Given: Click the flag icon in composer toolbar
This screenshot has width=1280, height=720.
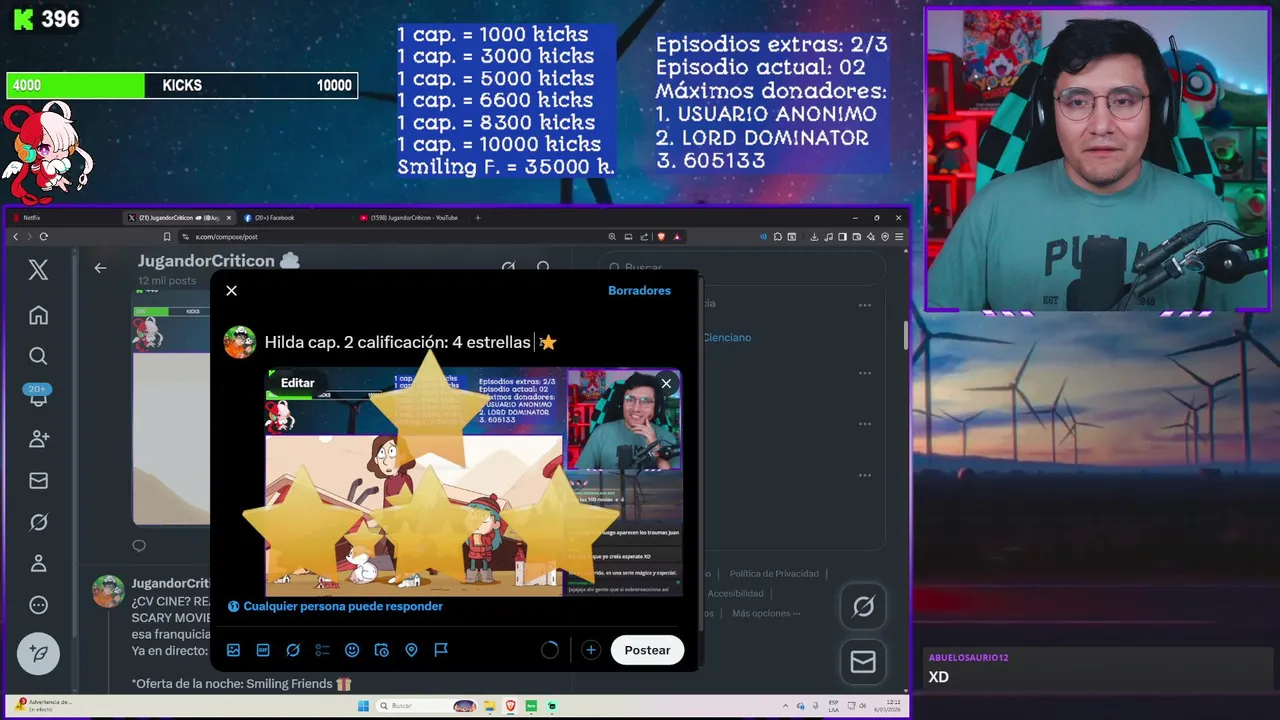Looking at the screenshot, I should click(441, 650).
